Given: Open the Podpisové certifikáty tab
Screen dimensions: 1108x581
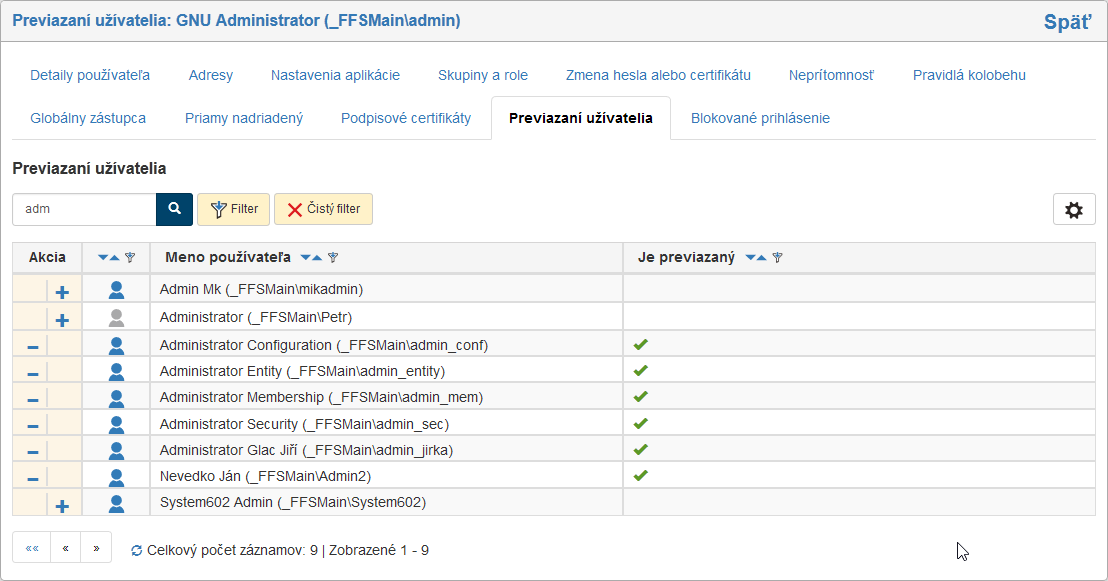Looking at the screenshot, I should [405, 118].
